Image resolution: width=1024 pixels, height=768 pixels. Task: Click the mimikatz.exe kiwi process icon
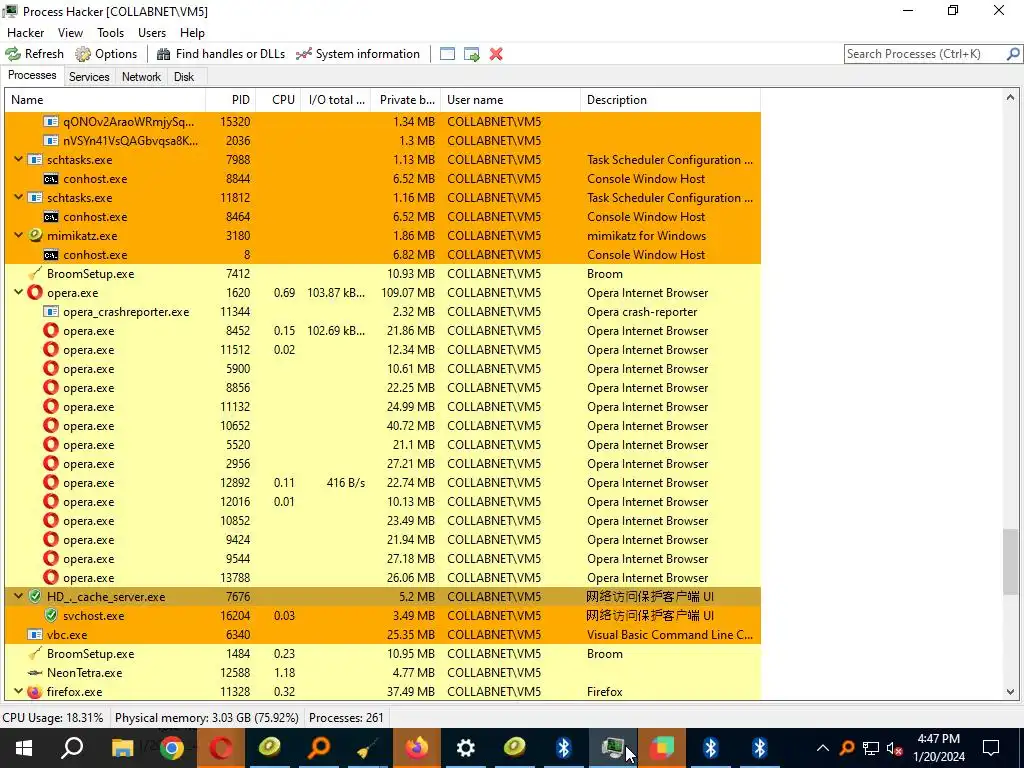point(35,235)
